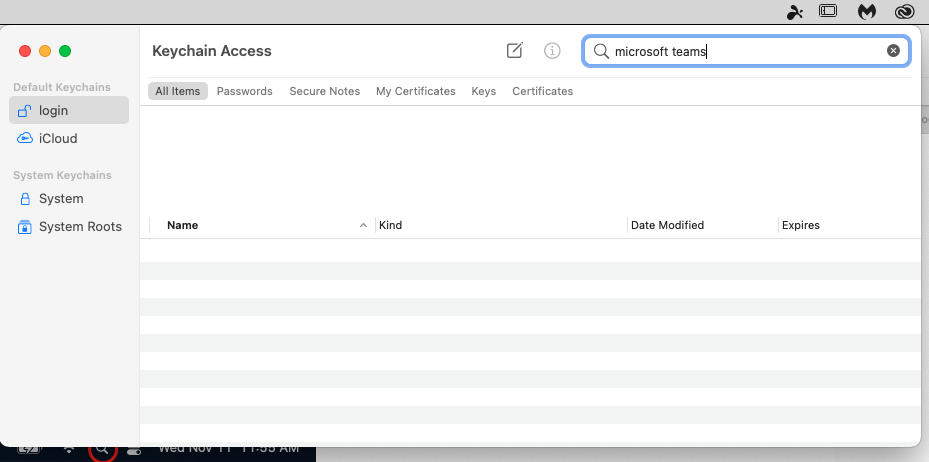This screenshot has width=929, height=462.
Task: Clear the search field with X icon
Action: (x=893, y=51)
